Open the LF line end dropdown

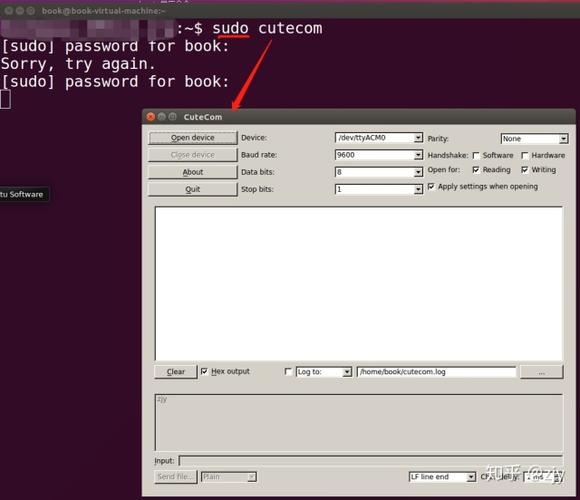pyautogui.click(x=442, y=477)
